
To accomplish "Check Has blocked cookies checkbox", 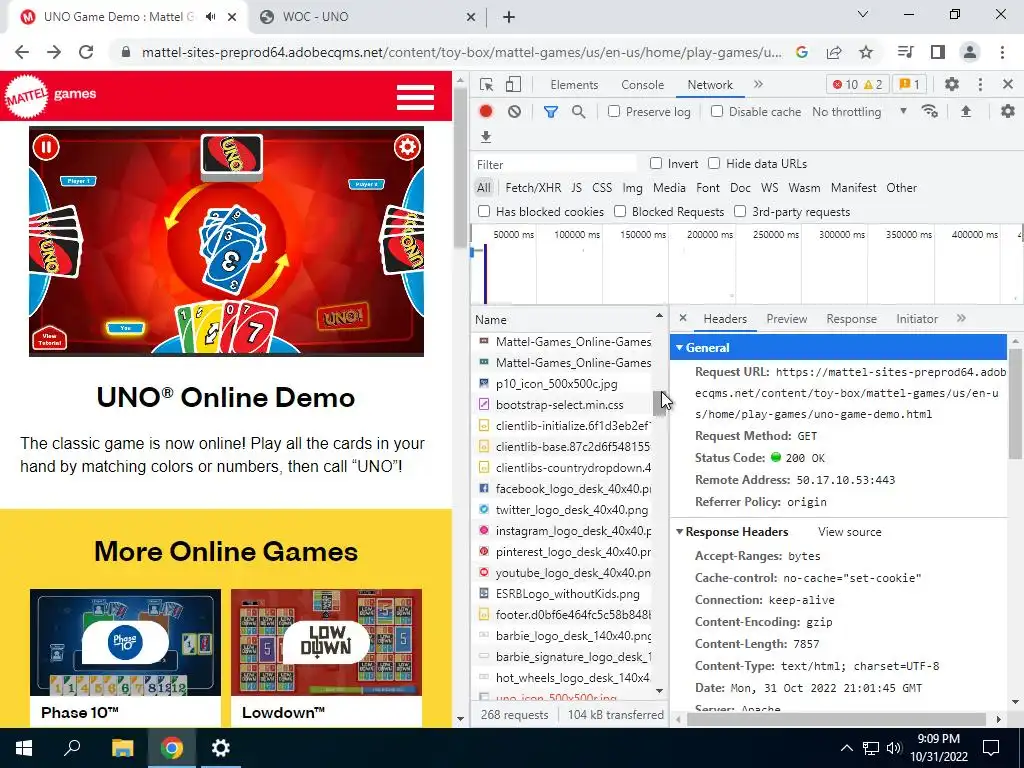I will pos(484,212).
